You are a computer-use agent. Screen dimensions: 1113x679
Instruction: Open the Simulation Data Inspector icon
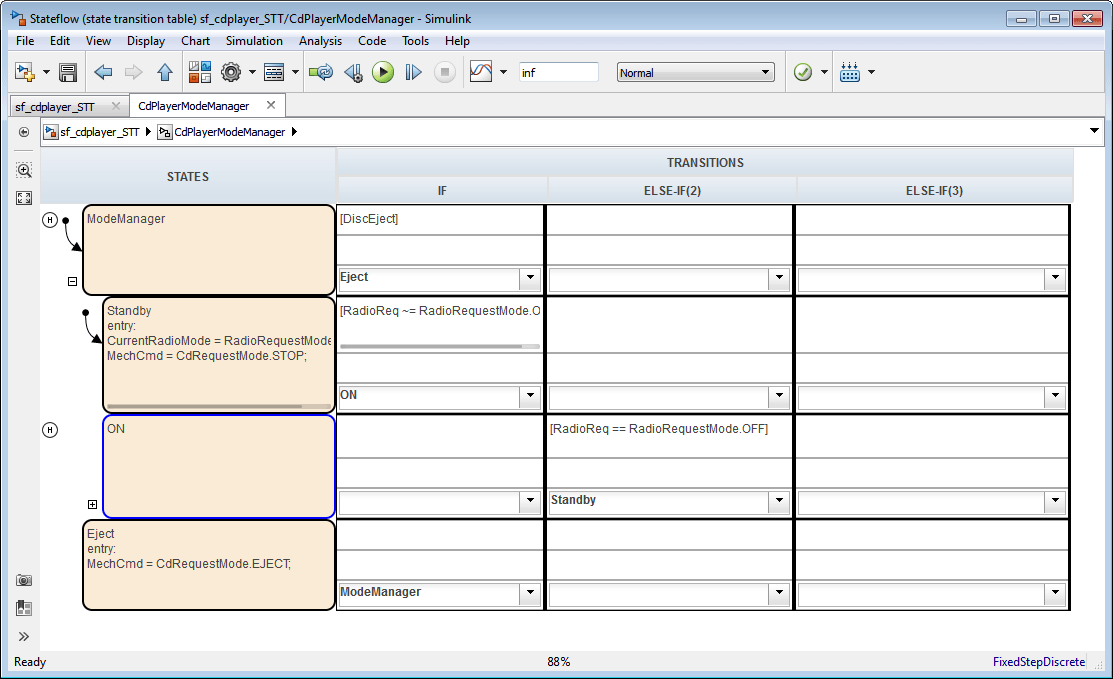point(481,72)
